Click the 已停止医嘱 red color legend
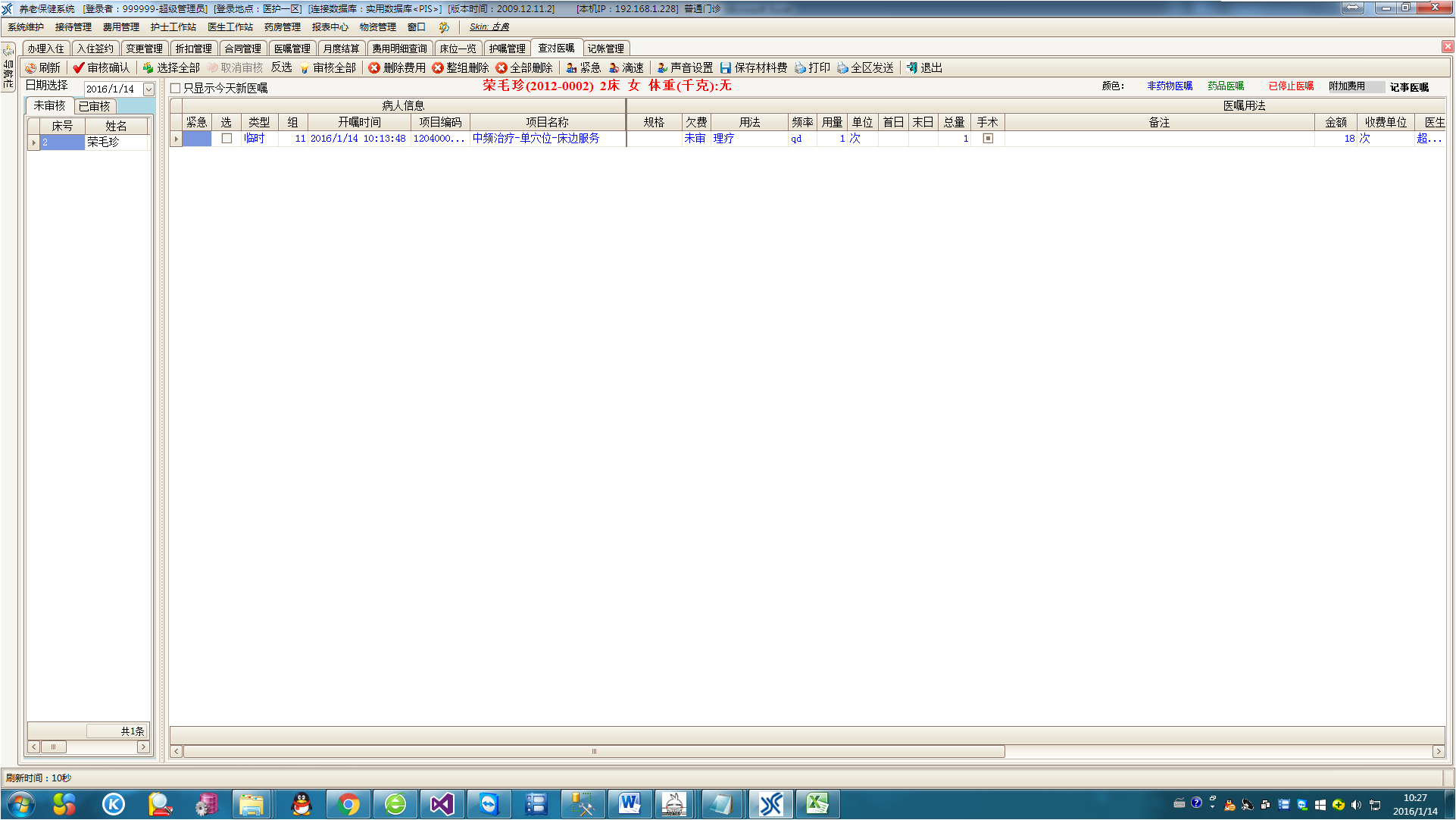This screenshot has height=820, width=1456. [1291, 86]
